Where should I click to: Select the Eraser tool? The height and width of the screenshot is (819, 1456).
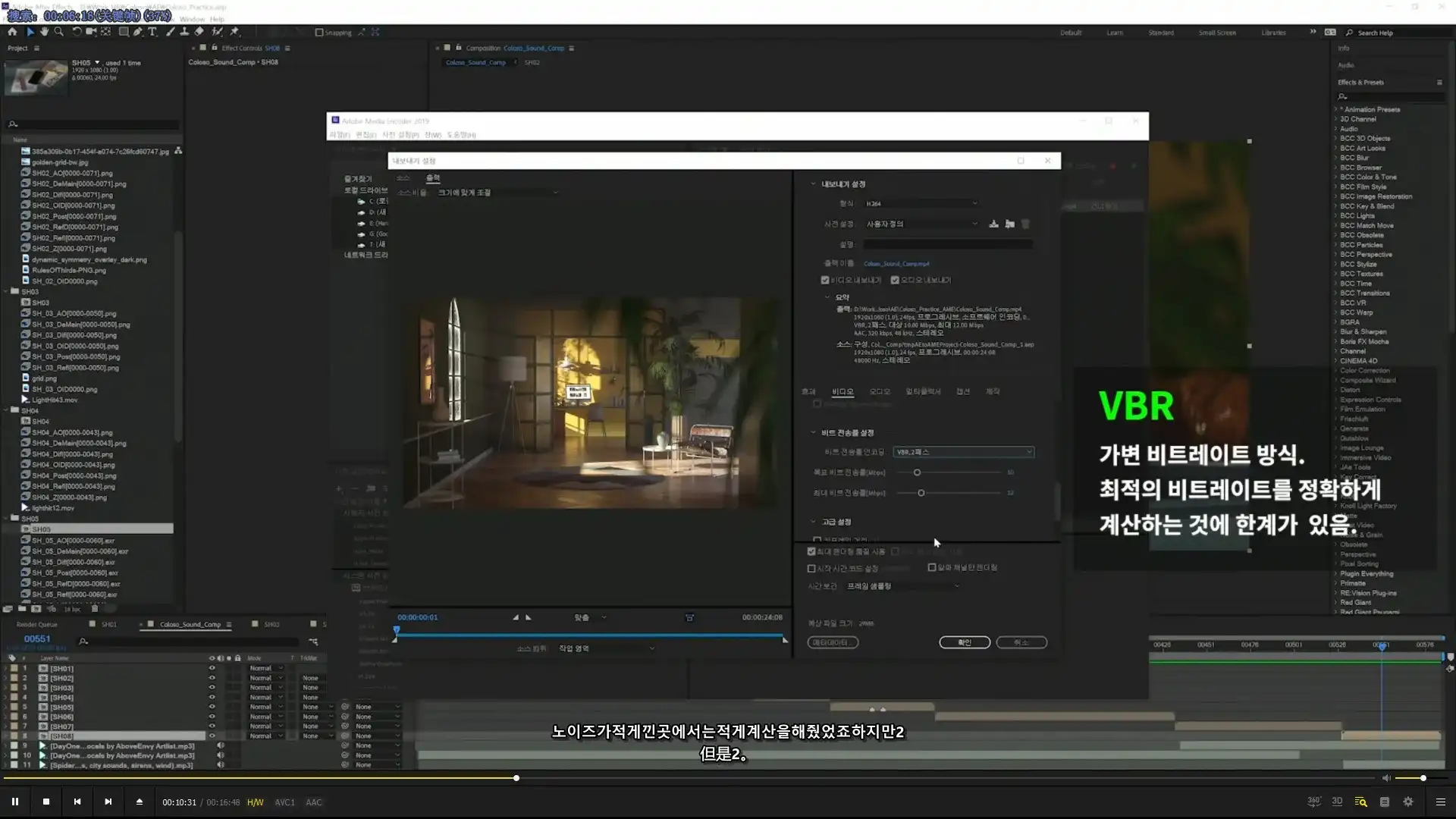coord(199,32)
